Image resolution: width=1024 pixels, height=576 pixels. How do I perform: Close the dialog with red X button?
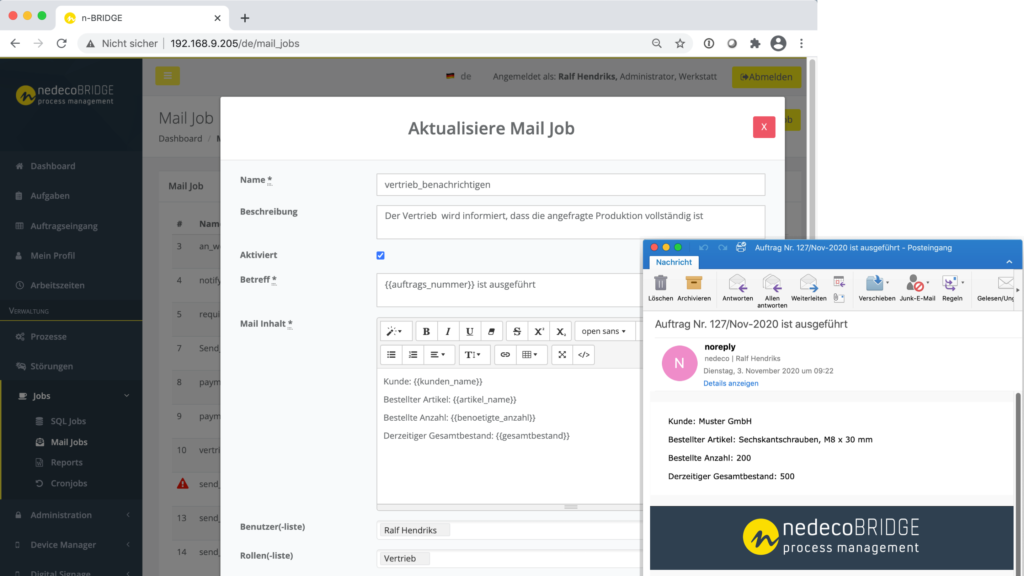pos(763,127)
